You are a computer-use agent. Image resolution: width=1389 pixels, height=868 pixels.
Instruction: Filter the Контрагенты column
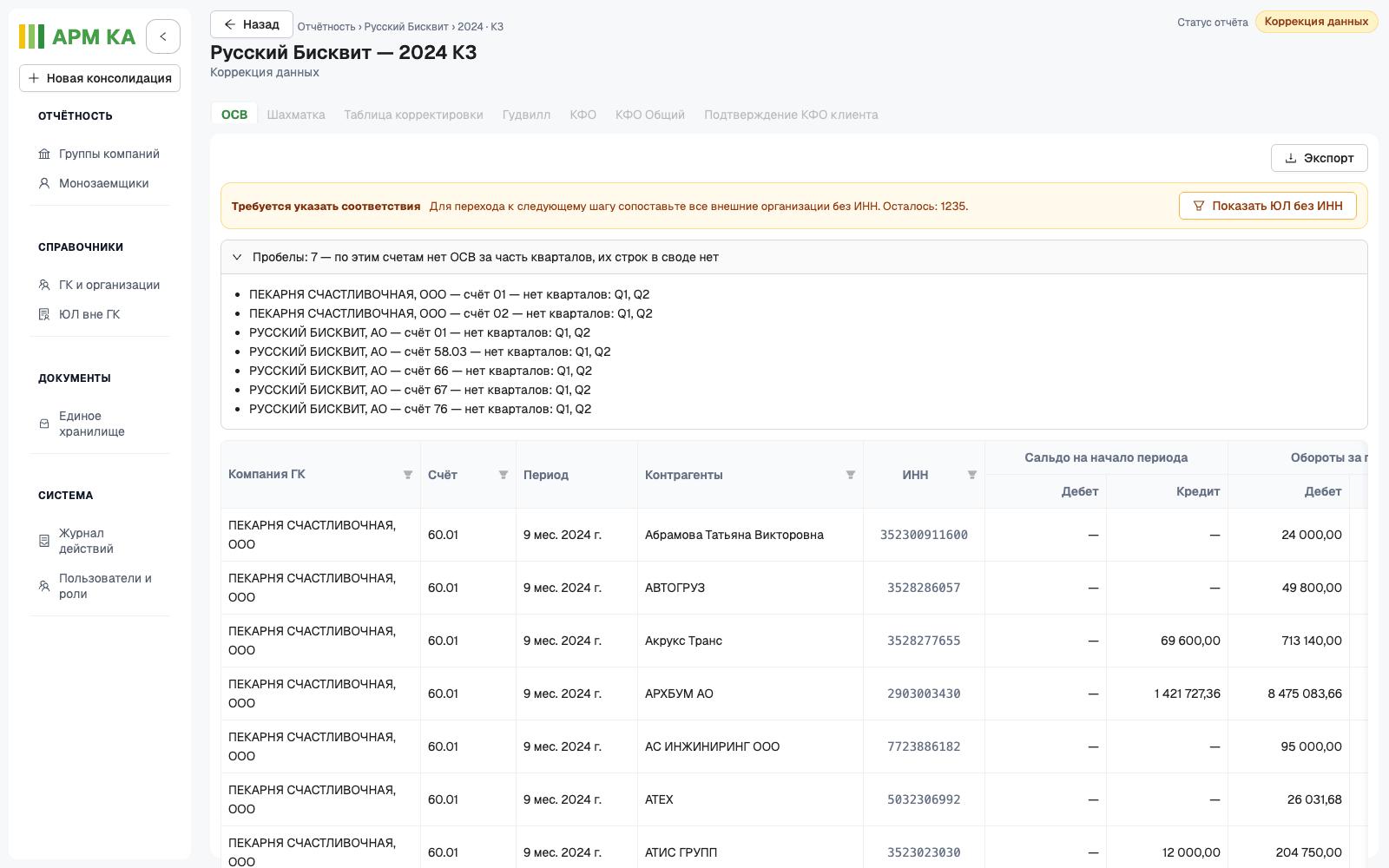pyautogui.click(x=851, y=475)
